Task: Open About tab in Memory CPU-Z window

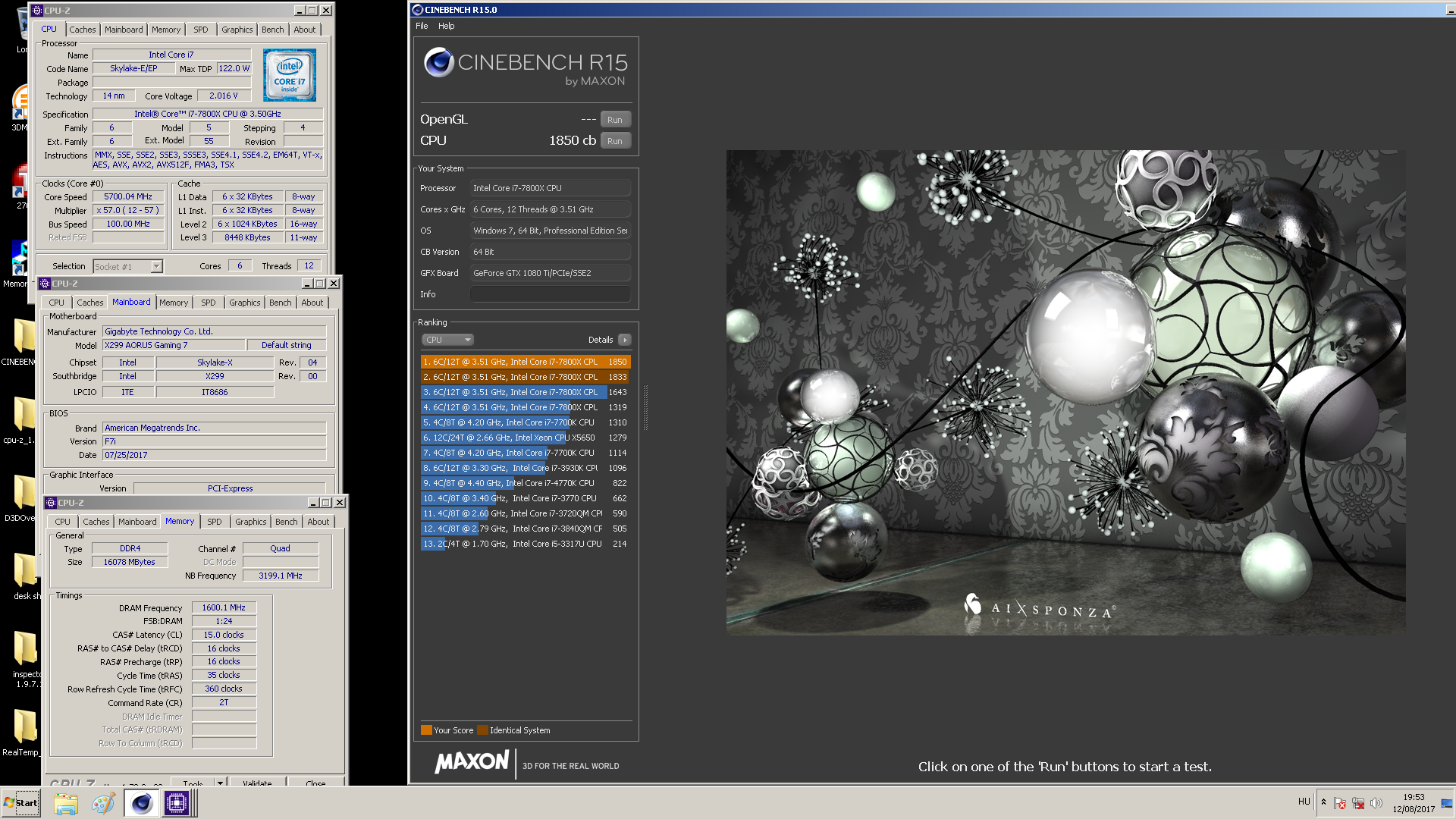Action: (318, 522)
